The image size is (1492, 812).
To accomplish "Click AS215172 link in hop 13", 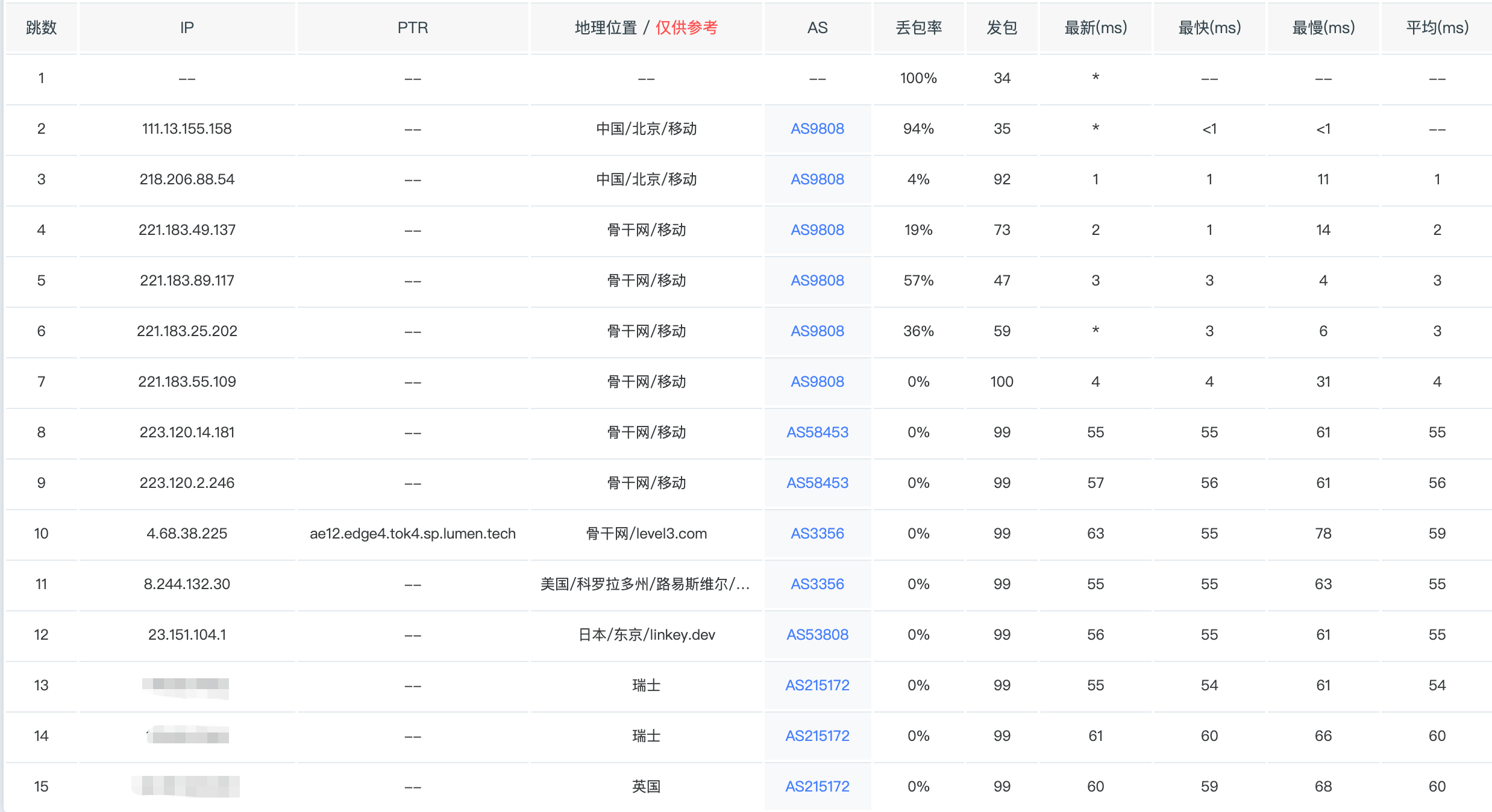I will [x=817, y=686].
